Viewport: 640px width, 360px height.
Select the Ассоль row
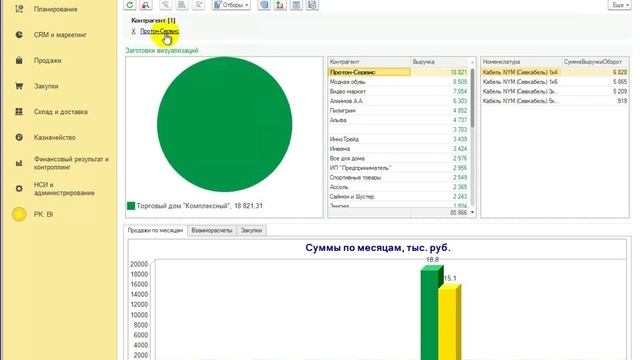click(398, 187)
